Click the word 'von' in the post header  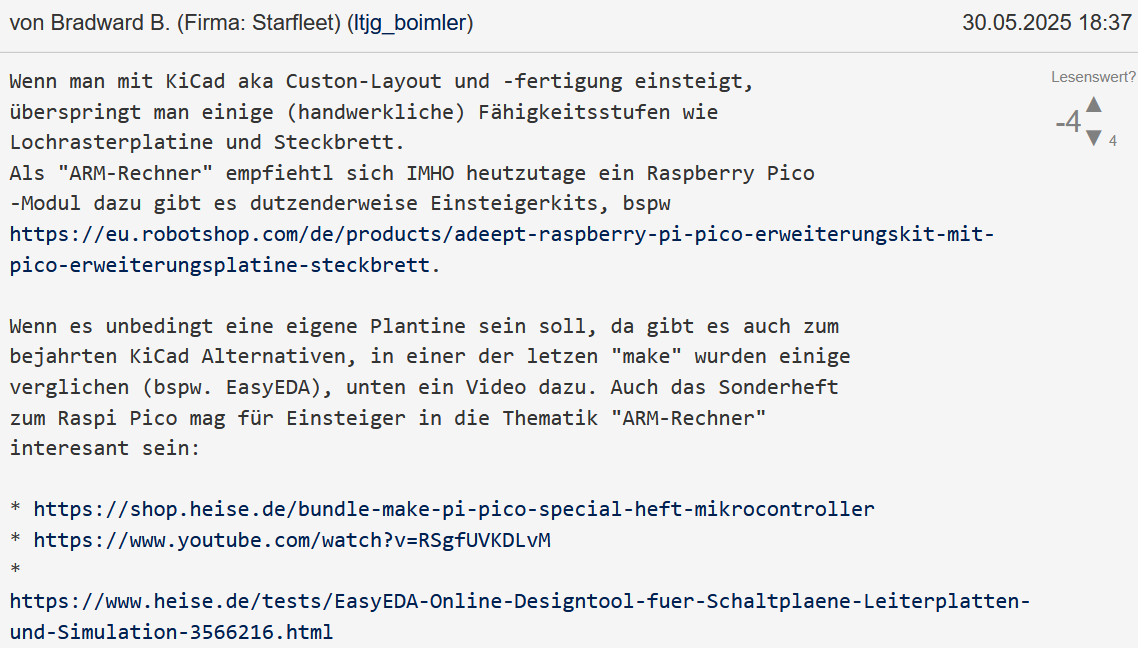27,23
